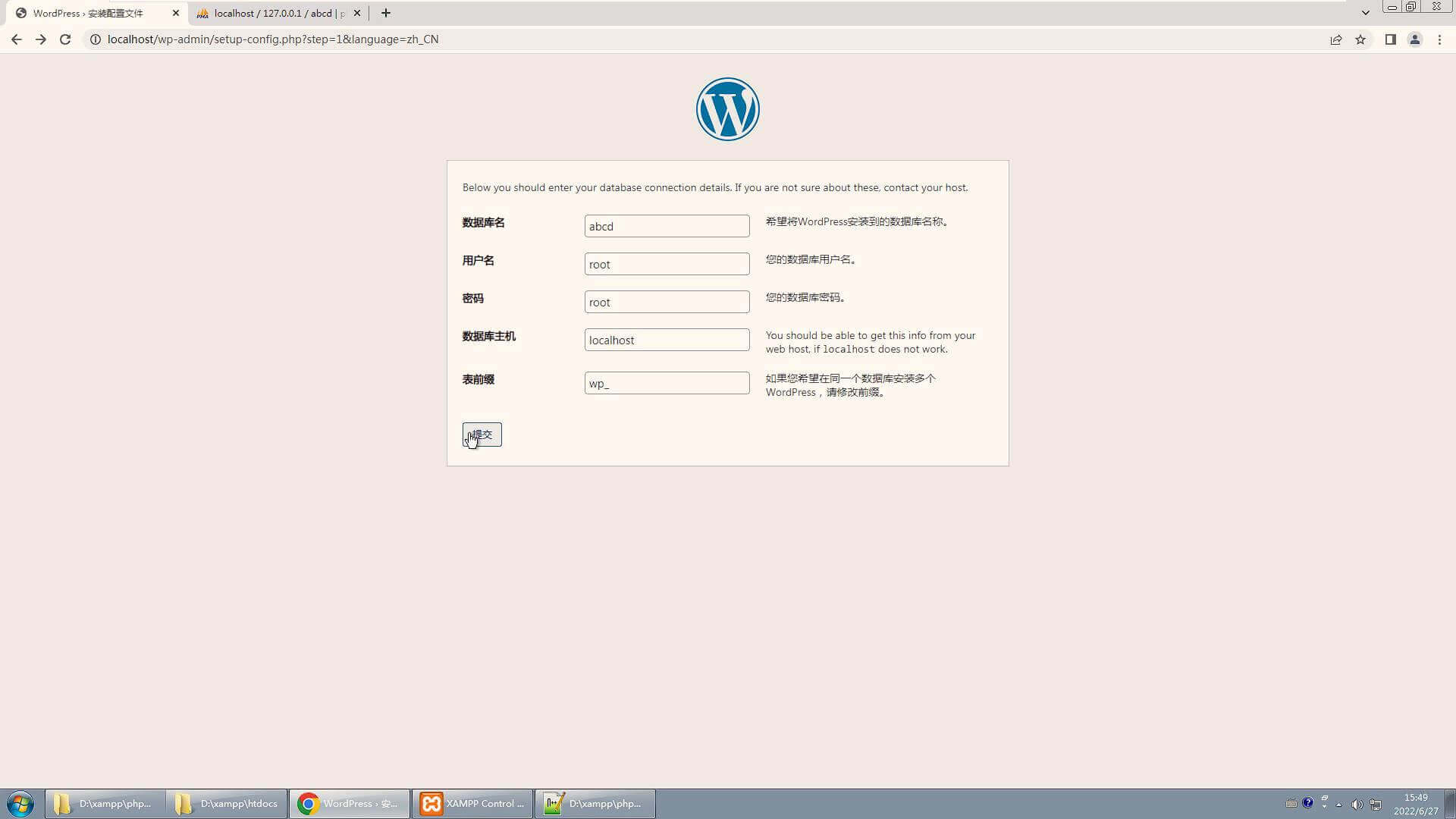This screenshot has height=819, width=1456.
Task: Show hidden system tray icons
Action: point(1339,804)
